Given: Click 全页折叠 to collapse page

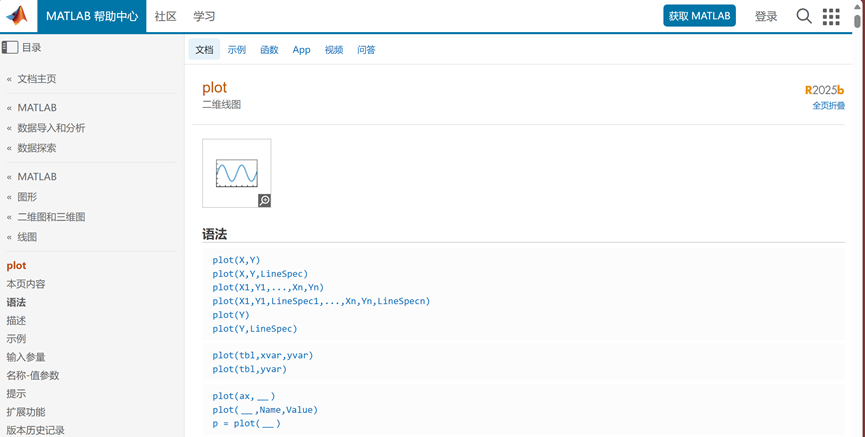Looking at the screenshot, I should [x=829, y=105].
